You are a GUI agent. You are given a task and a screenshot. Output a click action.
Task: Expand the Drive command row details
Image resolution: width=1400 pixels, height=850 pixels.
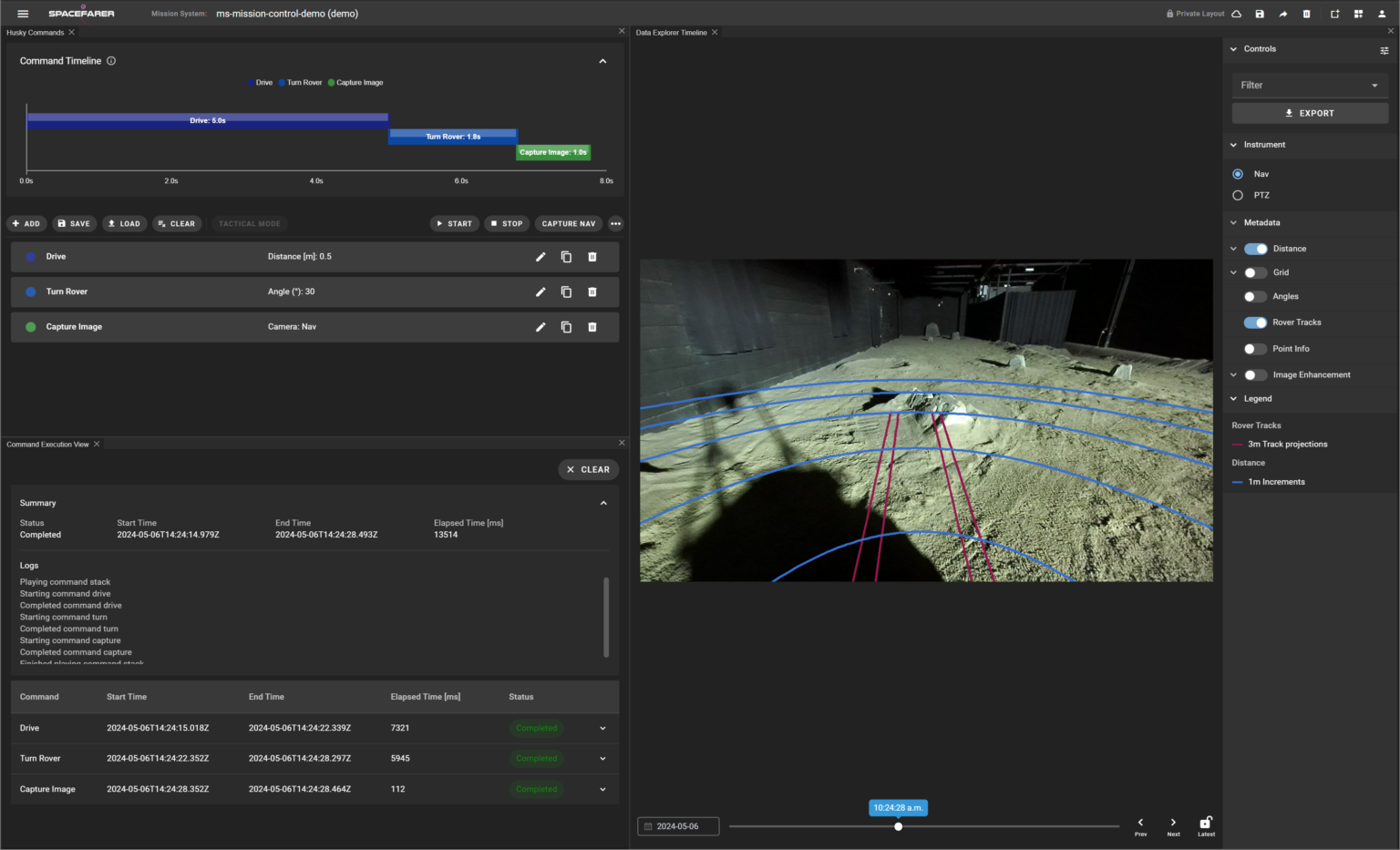pyautogui.click(x=602, y=729)
